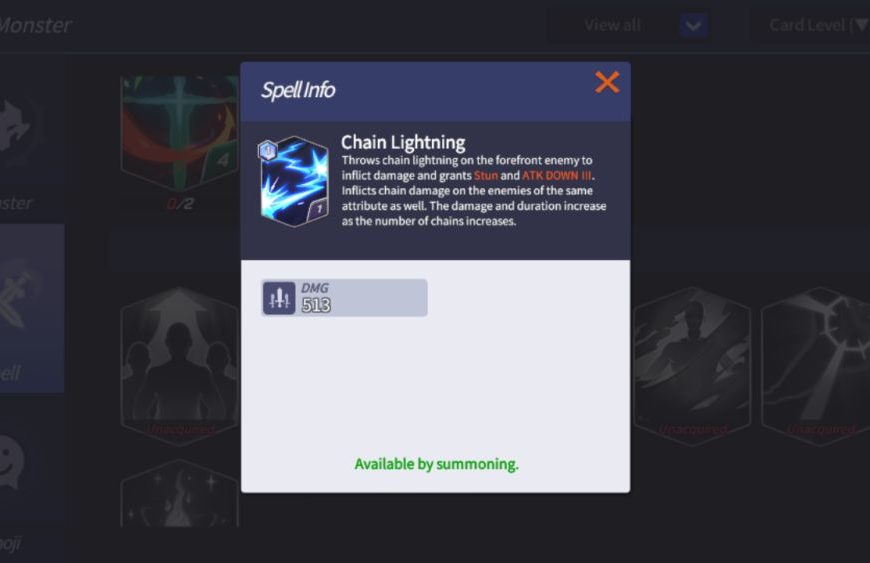Select the unacquired swordsman spell card
The height and width of the screenshot is (563, 870).
(x=692, y=366)
